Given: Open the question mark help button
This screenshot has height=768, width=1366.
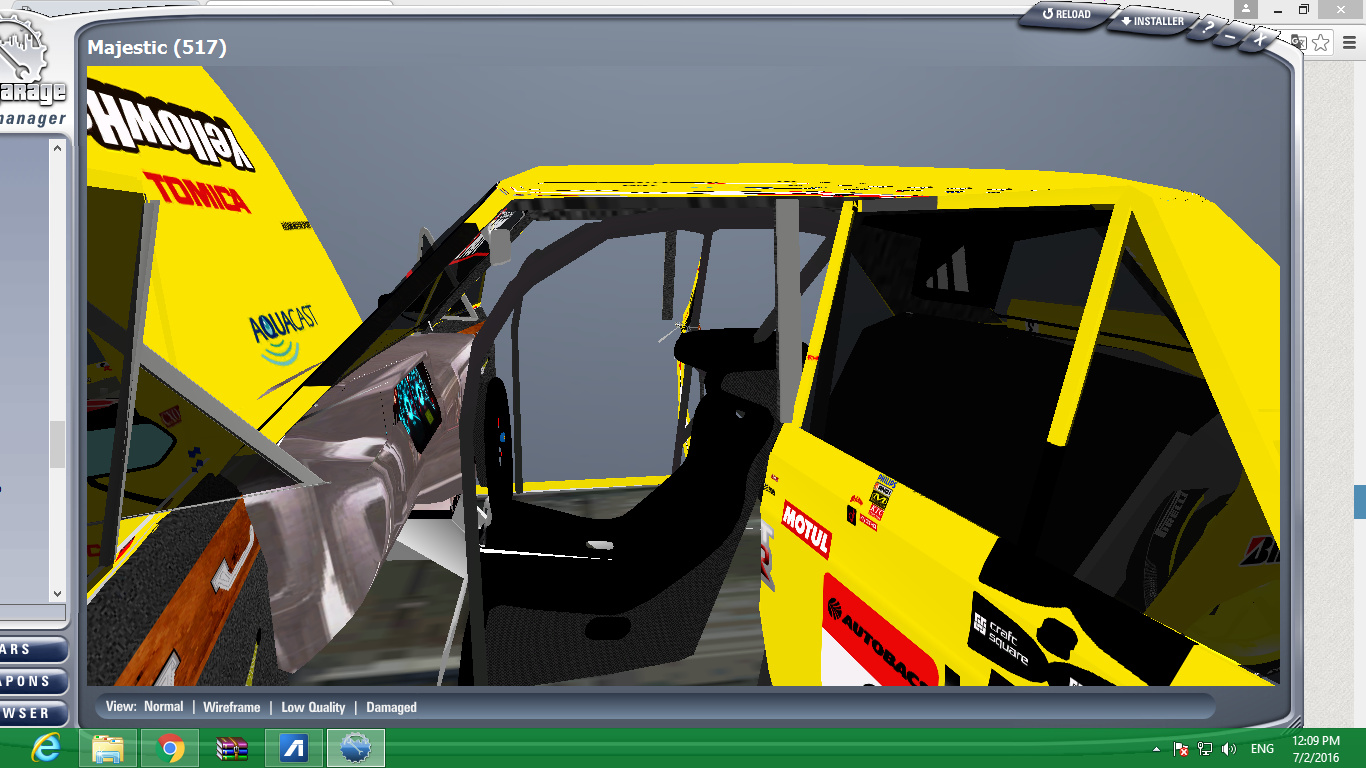Looking at the screenshot, I should [1209, 29].
